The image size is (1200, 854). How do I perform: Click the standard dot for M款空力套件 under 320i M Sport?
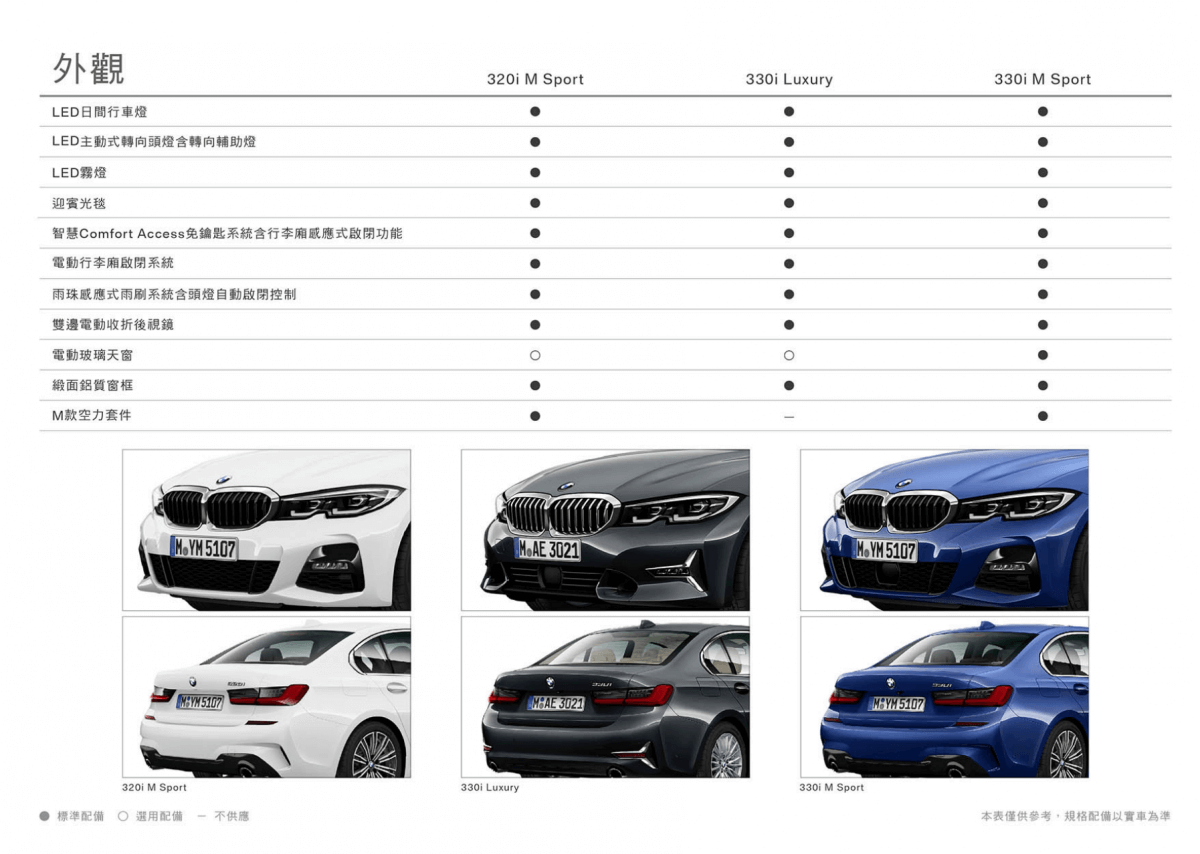click(535, 416)
